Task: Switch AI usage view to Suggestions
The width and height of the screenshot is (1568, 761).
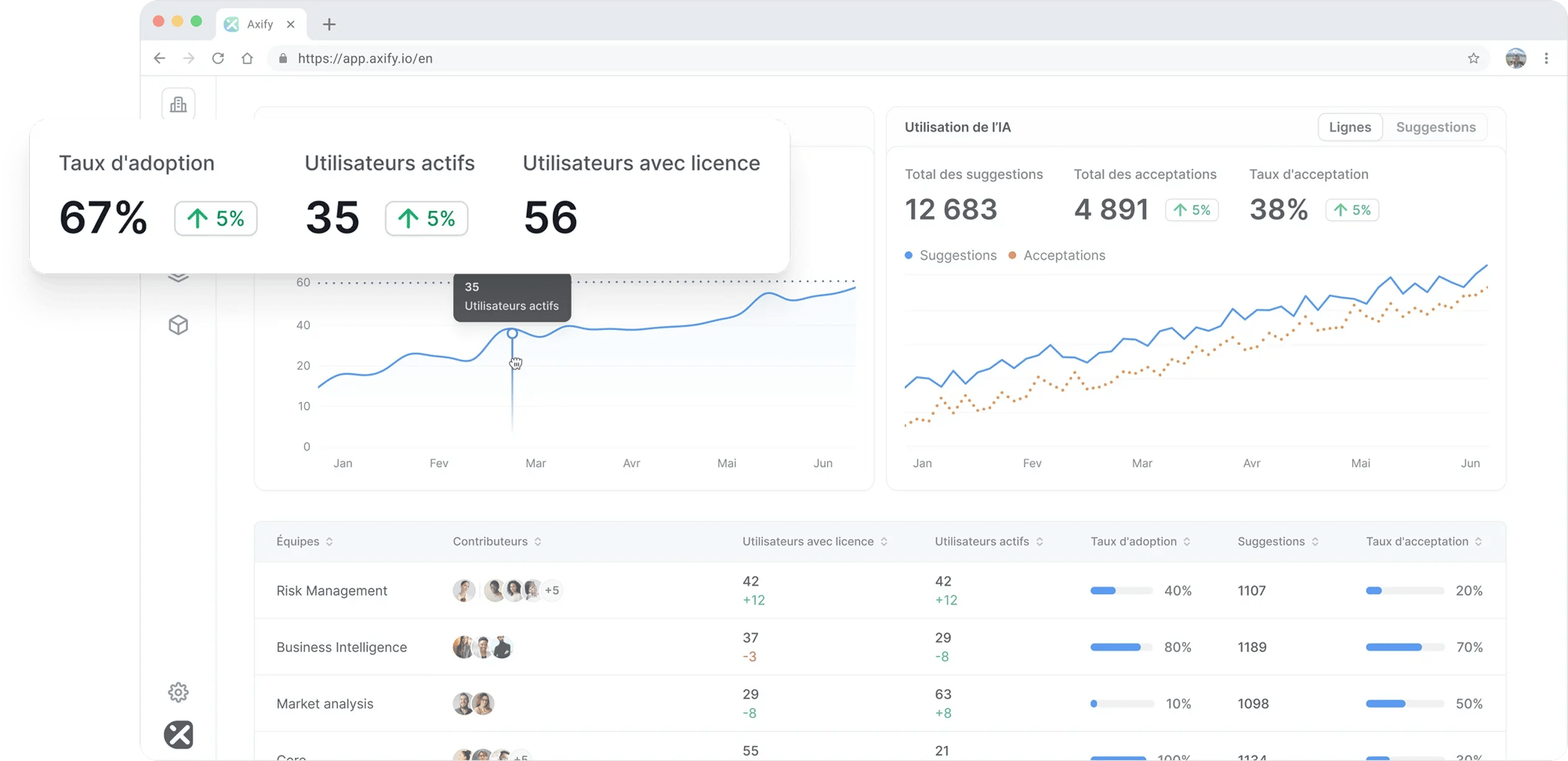Action: click(1436, 127)
